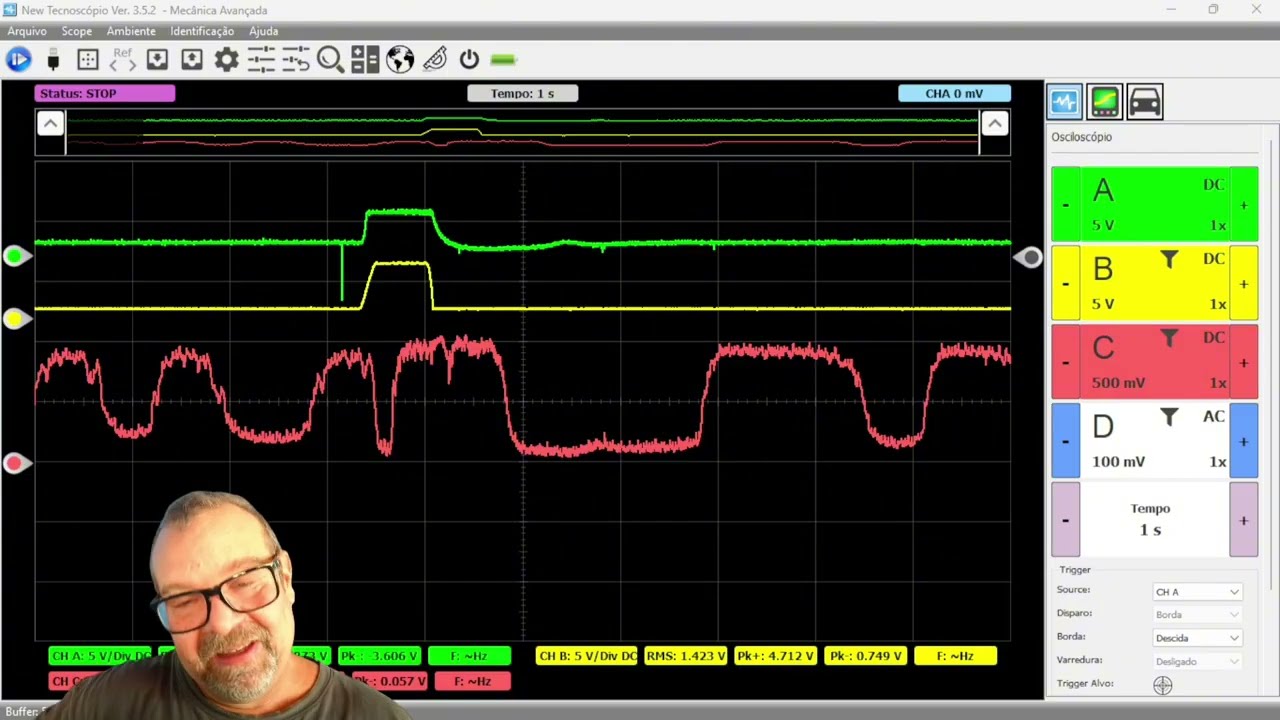Open the sliders adjustment icon

(261, 60)
